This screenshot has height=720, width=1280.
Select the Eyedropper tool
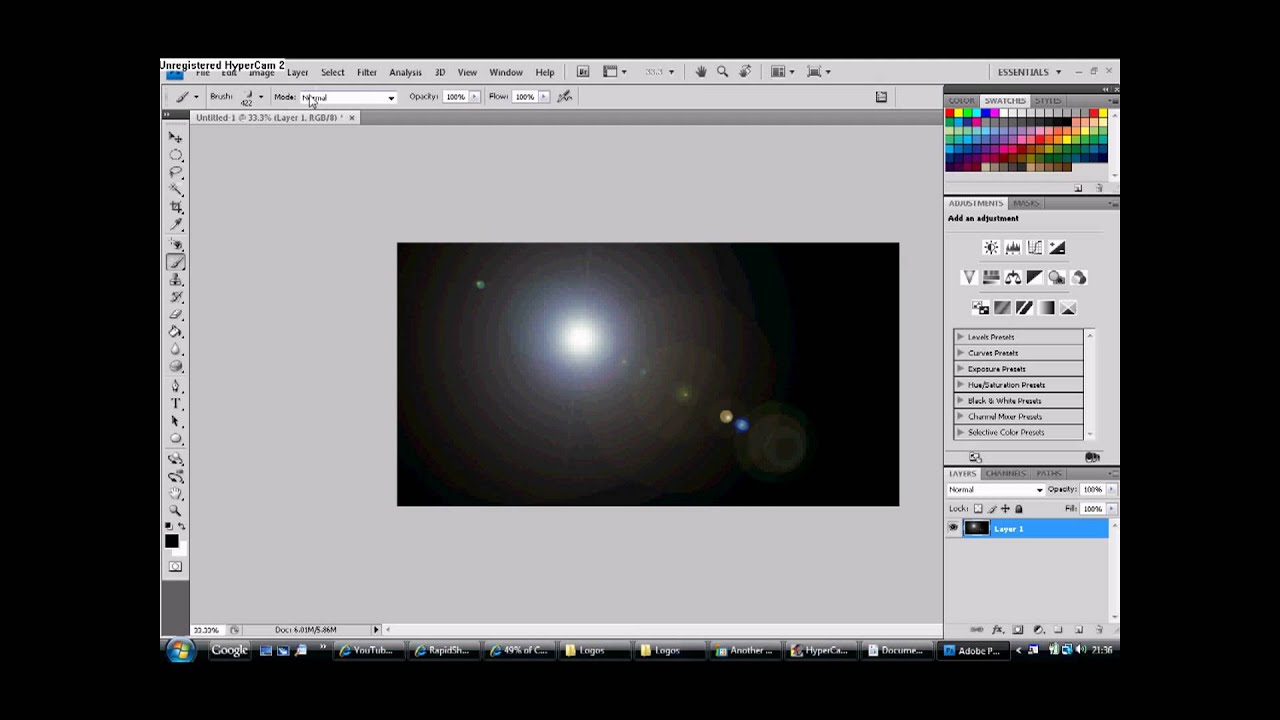coord(176,224)
